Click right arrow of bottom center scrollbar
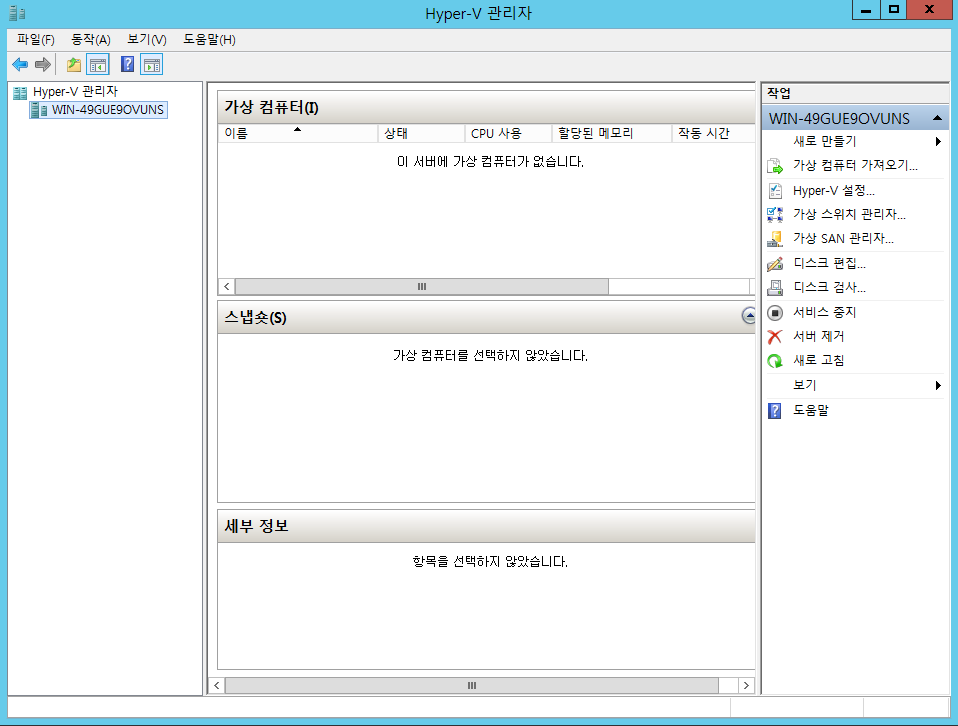This screenshot has height=726, width=958. tap(746, 686)
